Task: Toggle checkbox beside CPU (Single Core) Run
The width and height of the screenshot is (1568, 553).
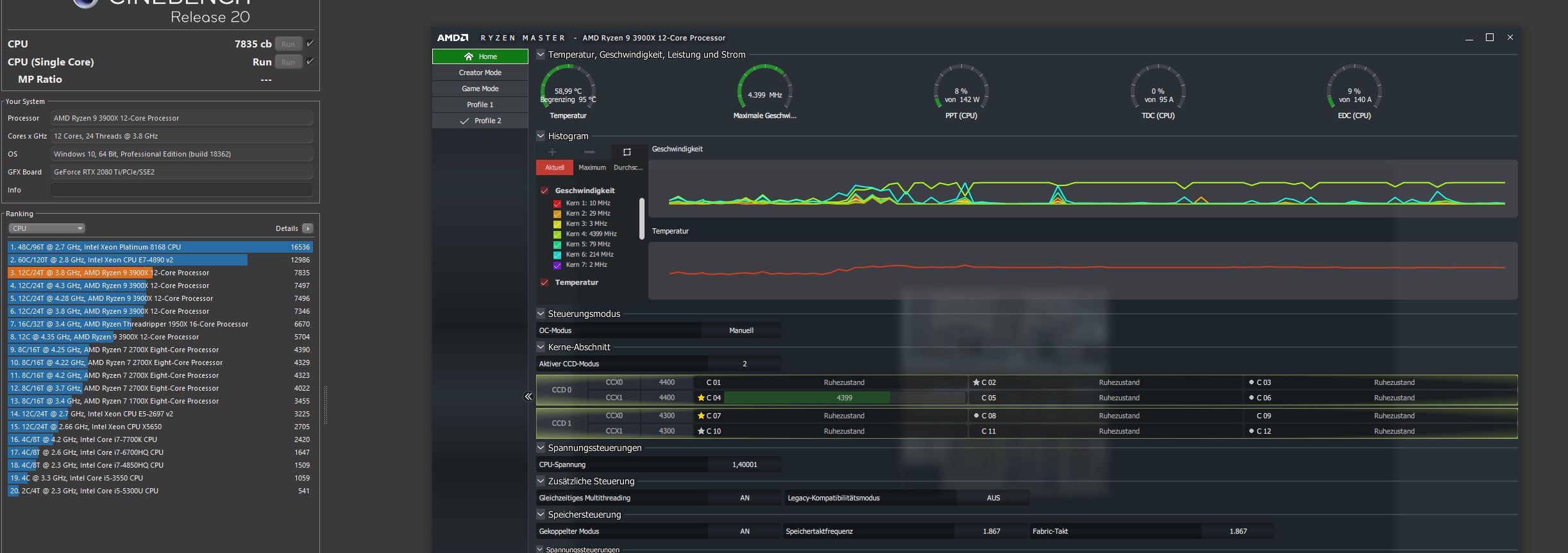Action: point(310,62)
